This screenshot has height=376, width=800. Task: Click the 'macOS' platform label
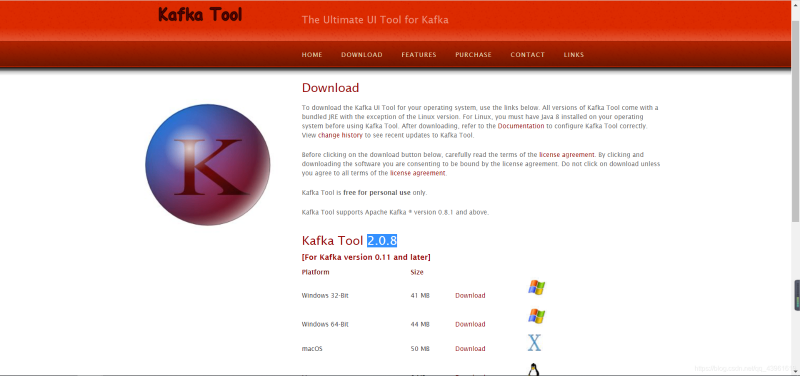[312, 348]
